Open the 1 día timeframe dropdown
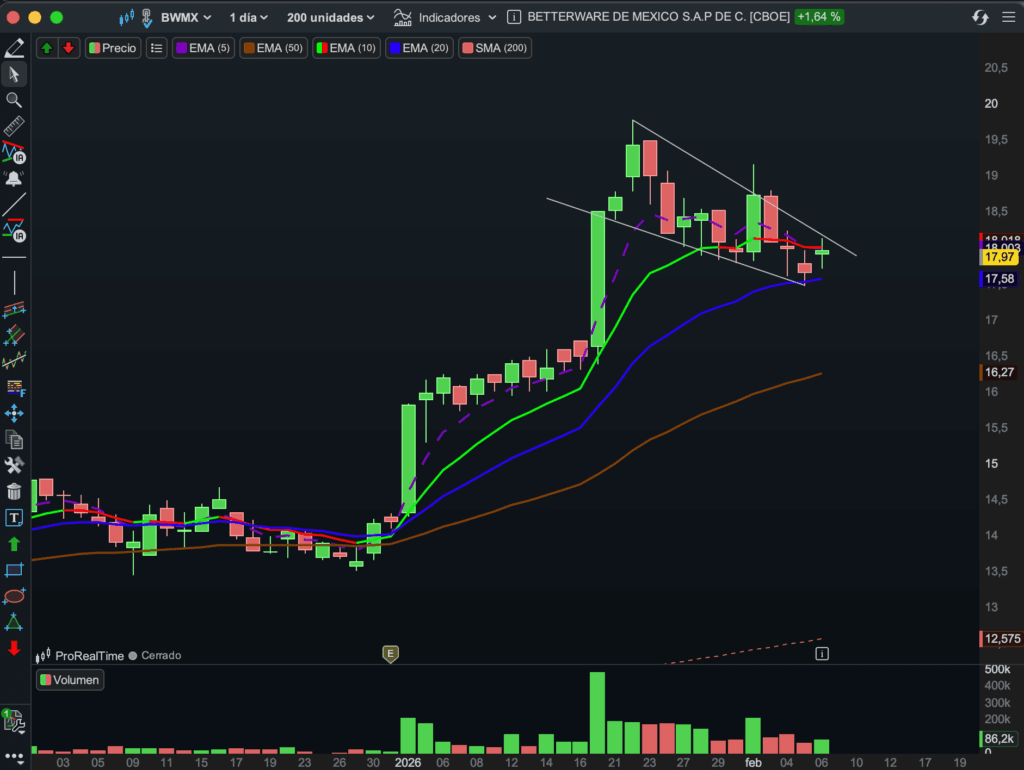 tap(247, 17)
